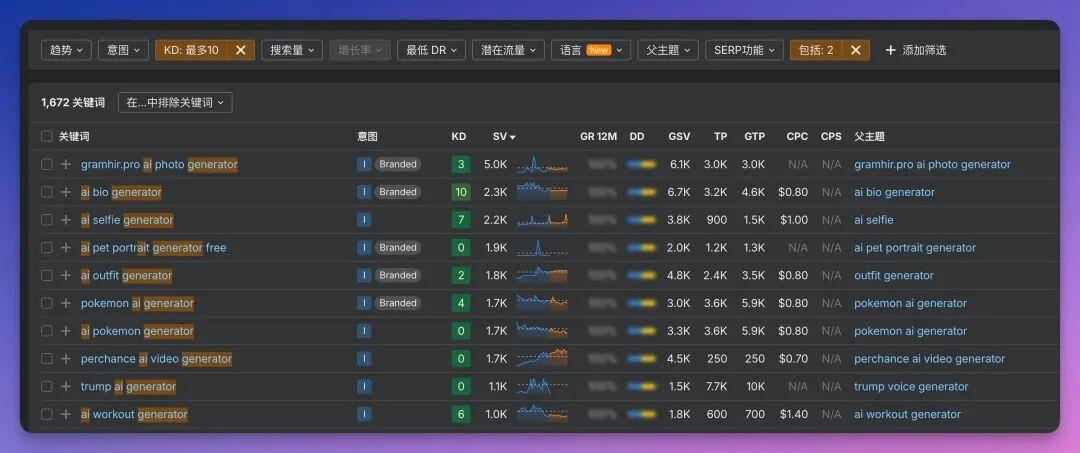
Task: Click plus icon beside trump ai generator
Action: pyautogui.click(x=66, y=386)
